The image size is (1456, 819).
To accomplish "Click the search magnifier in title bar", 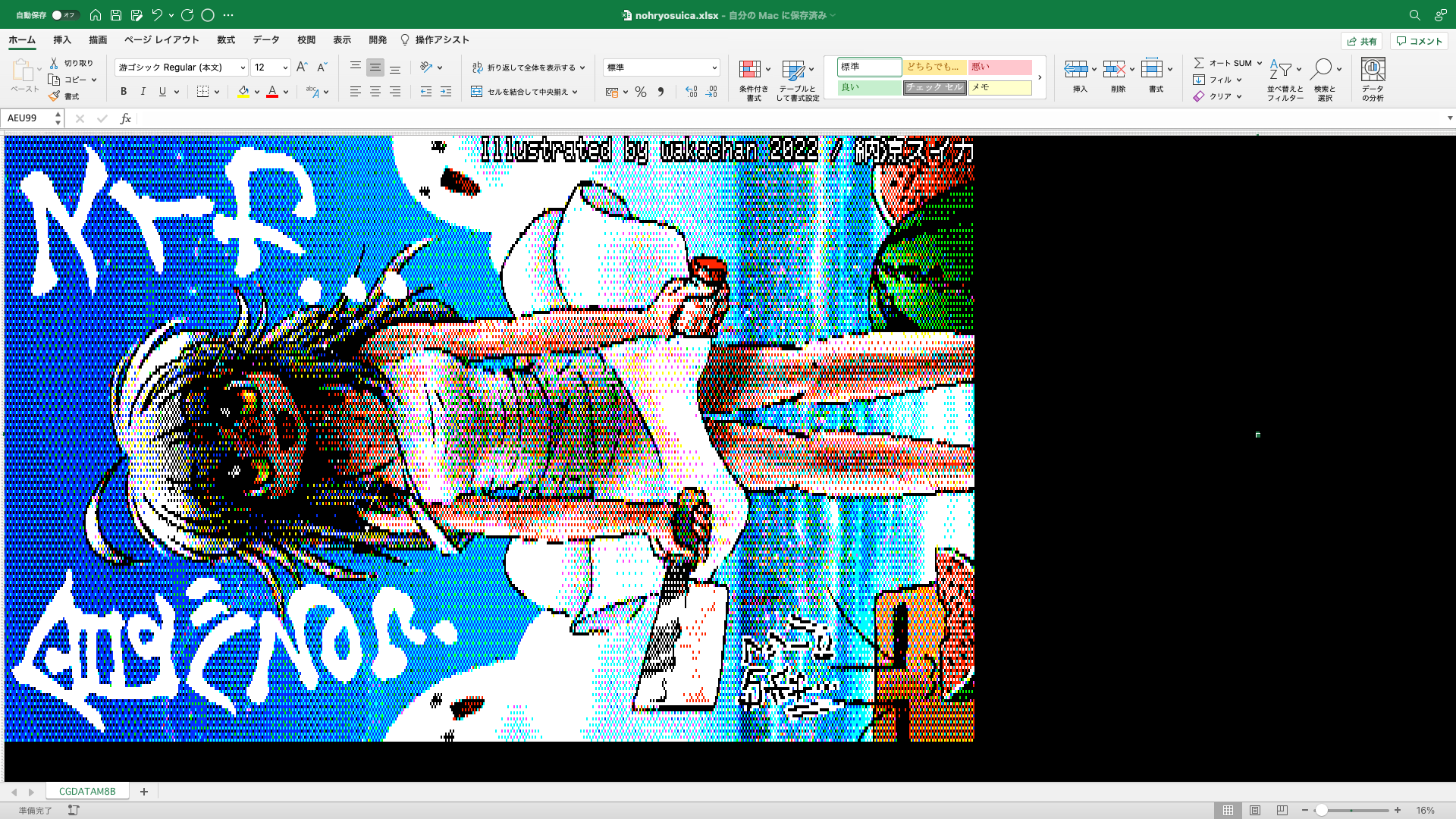I will tap(1414, 15).
